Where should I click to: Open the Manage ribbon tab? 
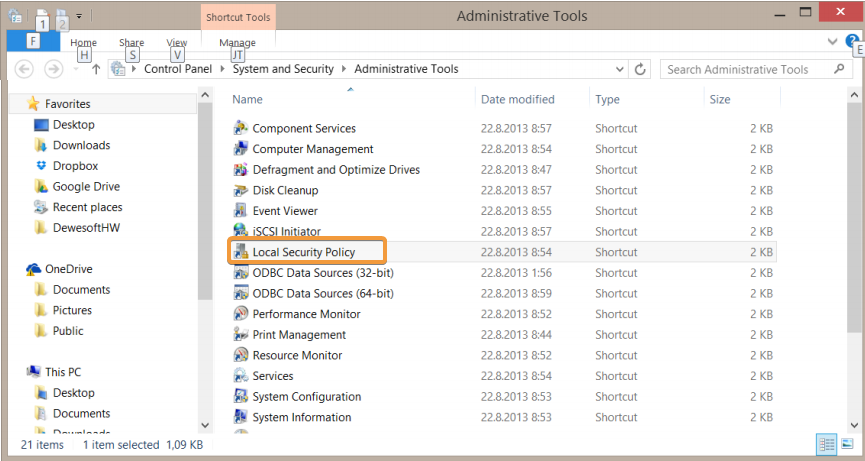(238, 42)
